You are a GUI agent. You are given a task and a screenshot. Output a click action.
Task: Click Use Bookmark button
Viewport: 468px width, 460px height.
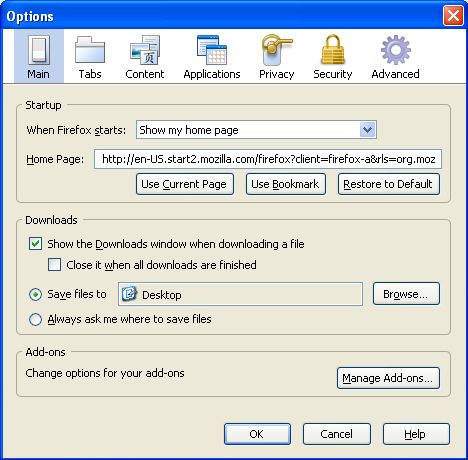click(x=286, y=184)
